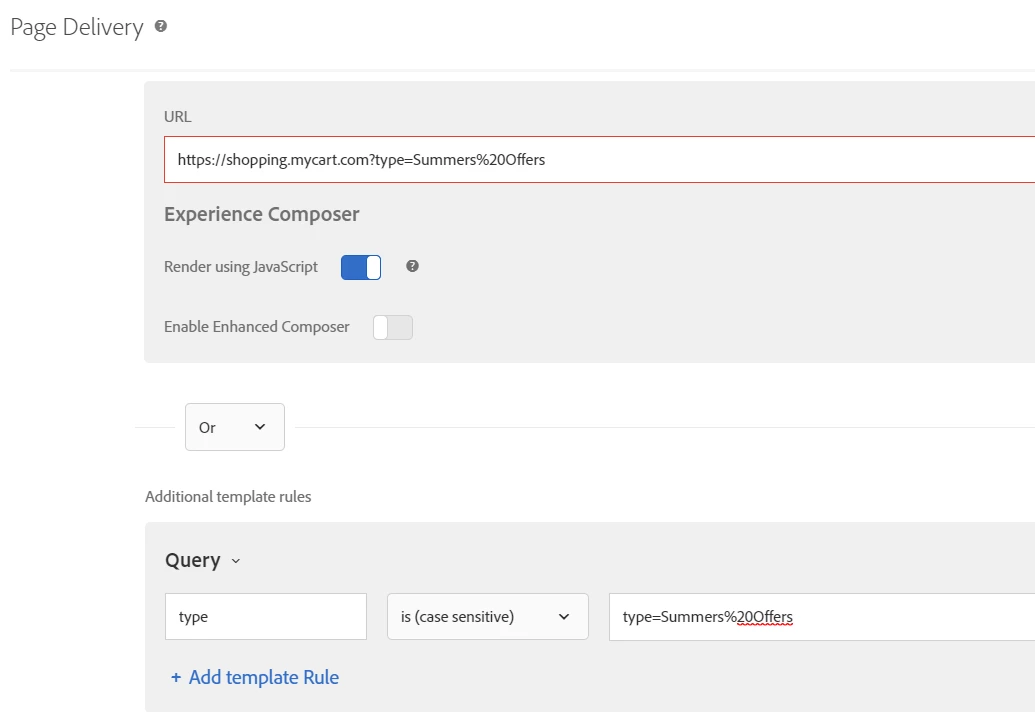This screenshot has width=1035, height=712.
Task: Click the query parameter name field containing type
Action: pyautogui.click(x=265, y=617)
